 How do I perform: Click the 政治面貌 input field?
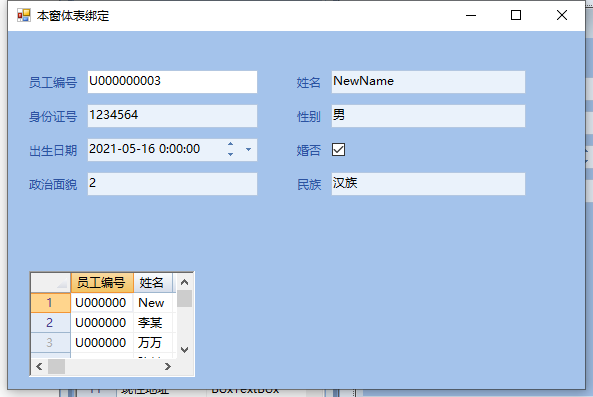[x=172, y=184]
